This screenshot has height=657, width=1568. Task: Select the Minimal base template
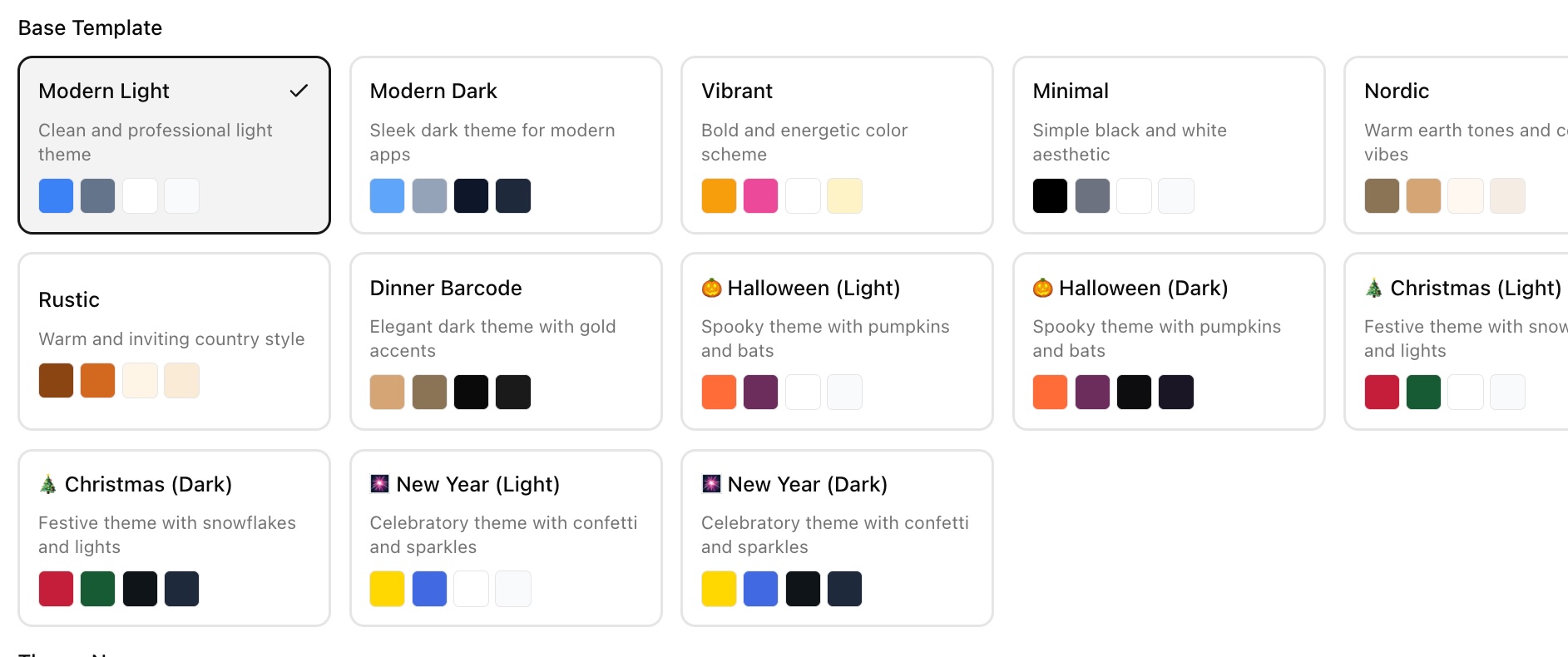pyautogui.click(x=1168, y=145)
